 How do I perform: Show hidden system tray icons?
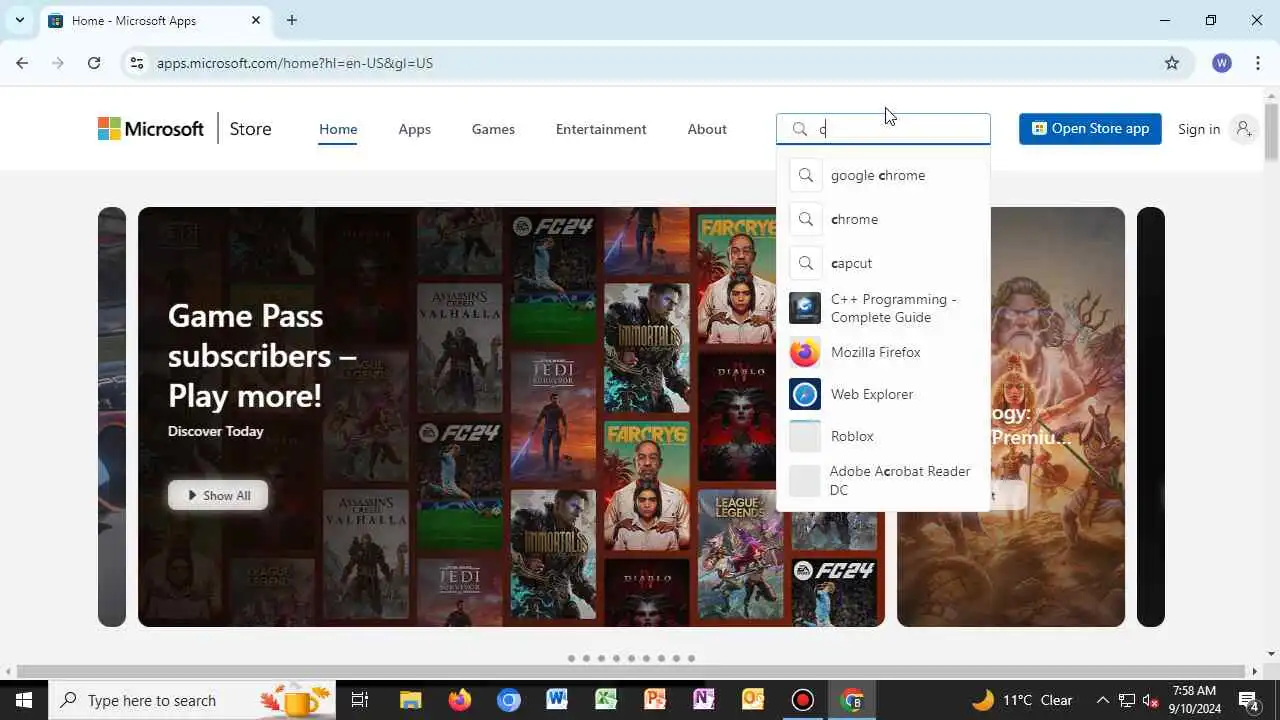pyautogui.click(x=1102, y=700)
